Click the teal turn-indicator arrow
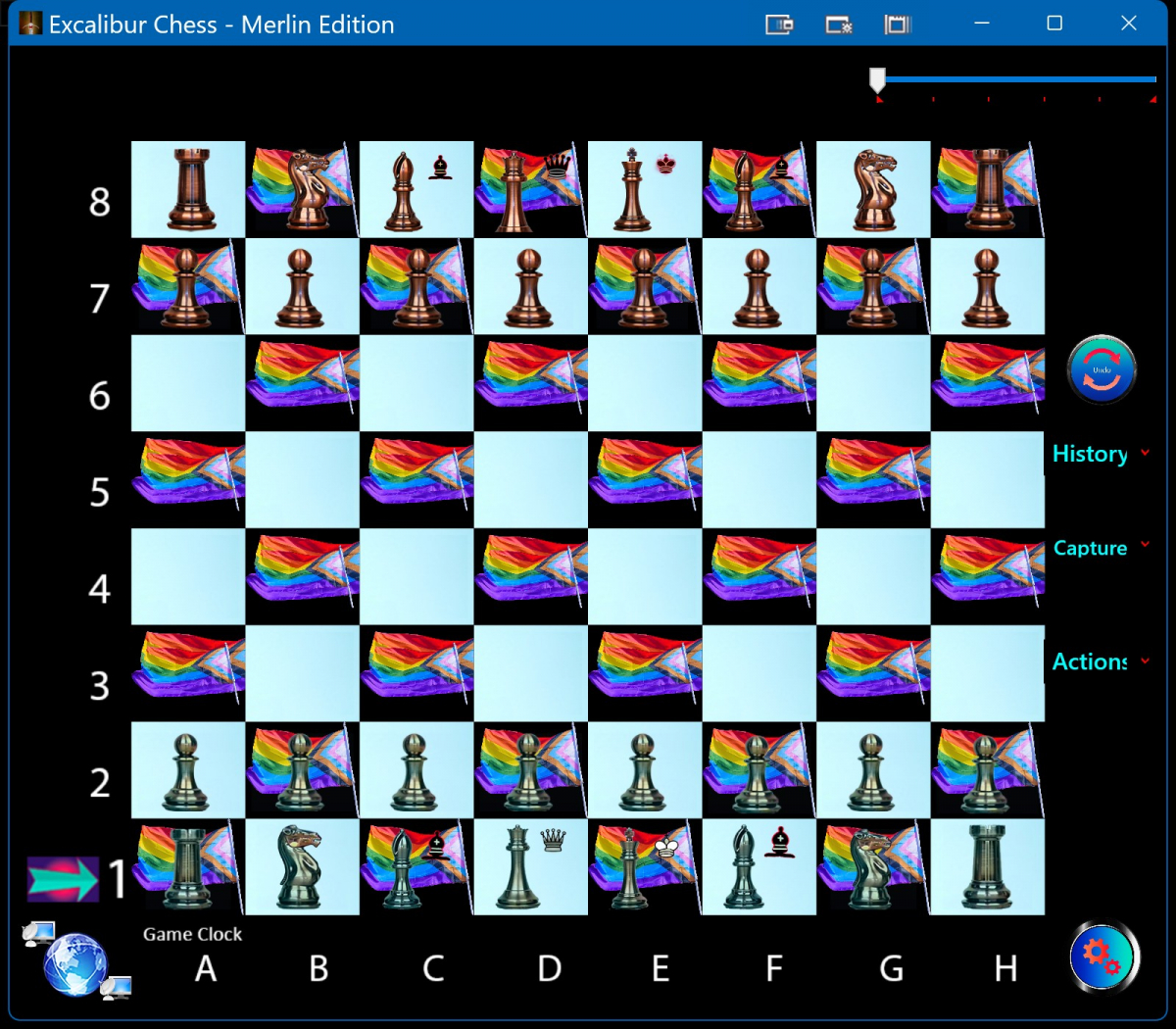Image resolution: width=1176 pixels, height=1029 pixels. [x=63, y=879]
